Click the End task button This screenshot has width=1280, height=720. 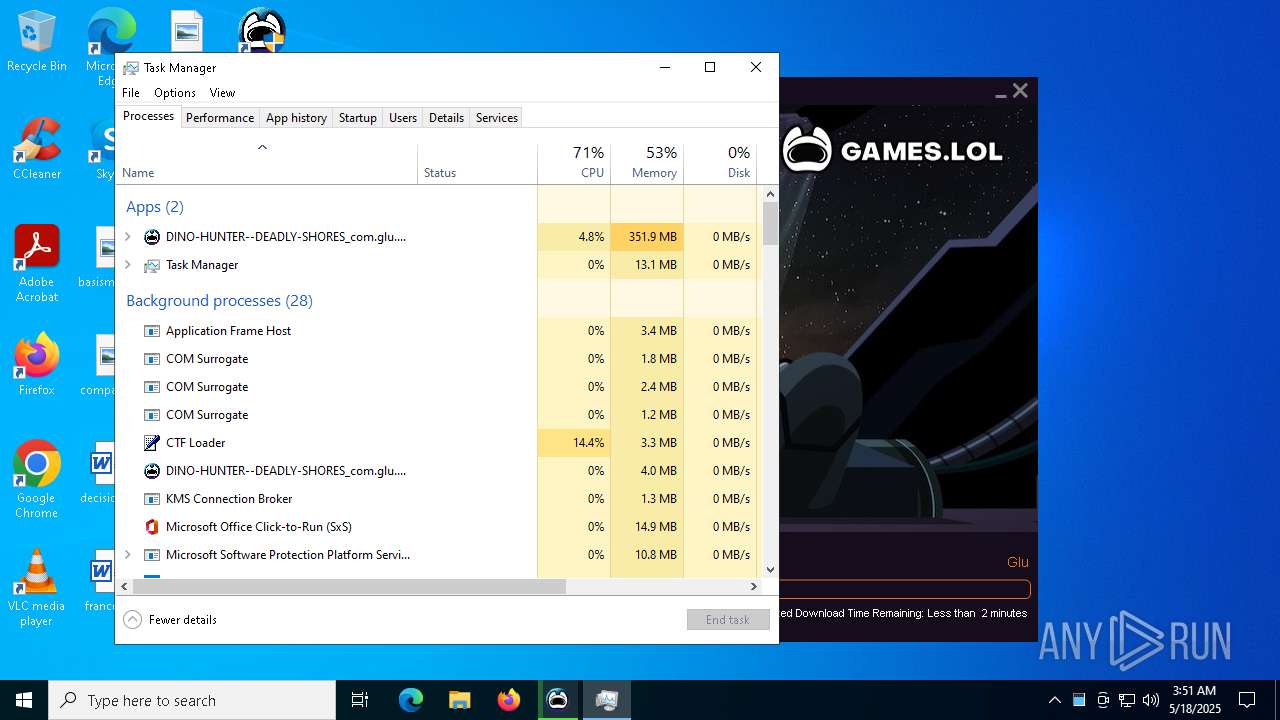click(x=728, y=620)
